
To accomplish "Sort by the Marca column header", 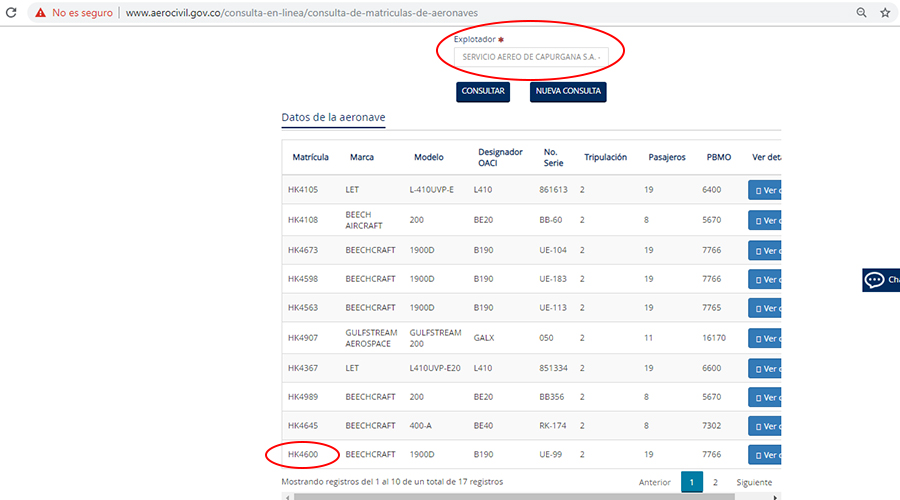I will (362, 157).
